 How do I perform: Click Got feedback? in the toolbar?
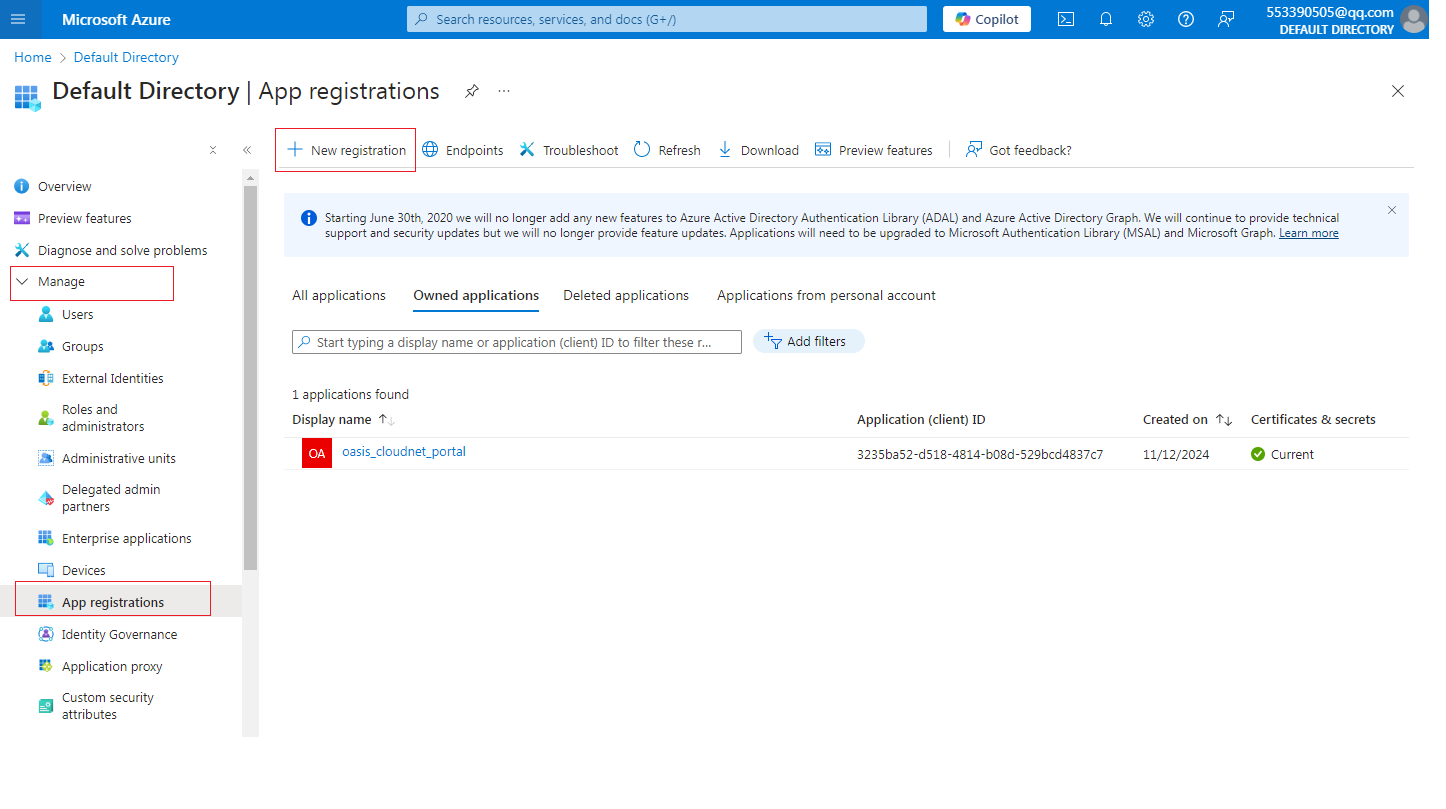pos(1018,150)
